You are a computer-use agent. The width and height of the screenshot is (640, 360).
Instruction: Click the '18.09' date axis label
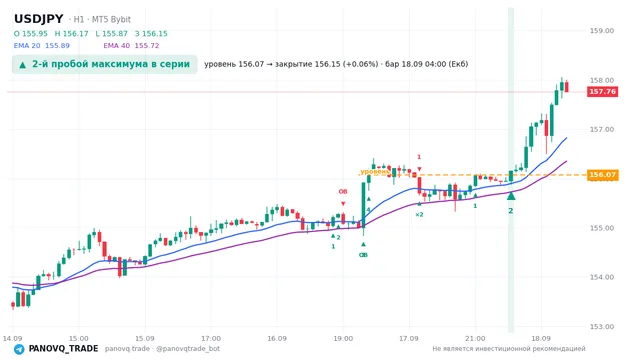pos(541,338)
